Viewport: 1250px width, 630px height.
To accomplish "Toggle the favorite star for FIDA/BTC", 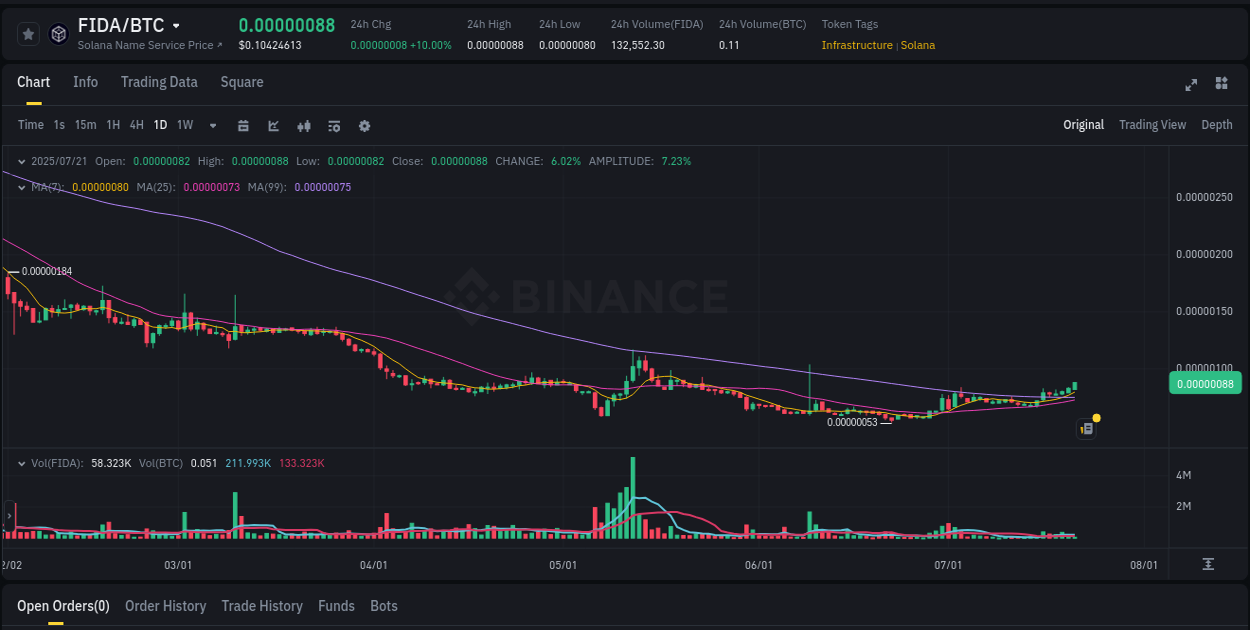I will 28,33.
